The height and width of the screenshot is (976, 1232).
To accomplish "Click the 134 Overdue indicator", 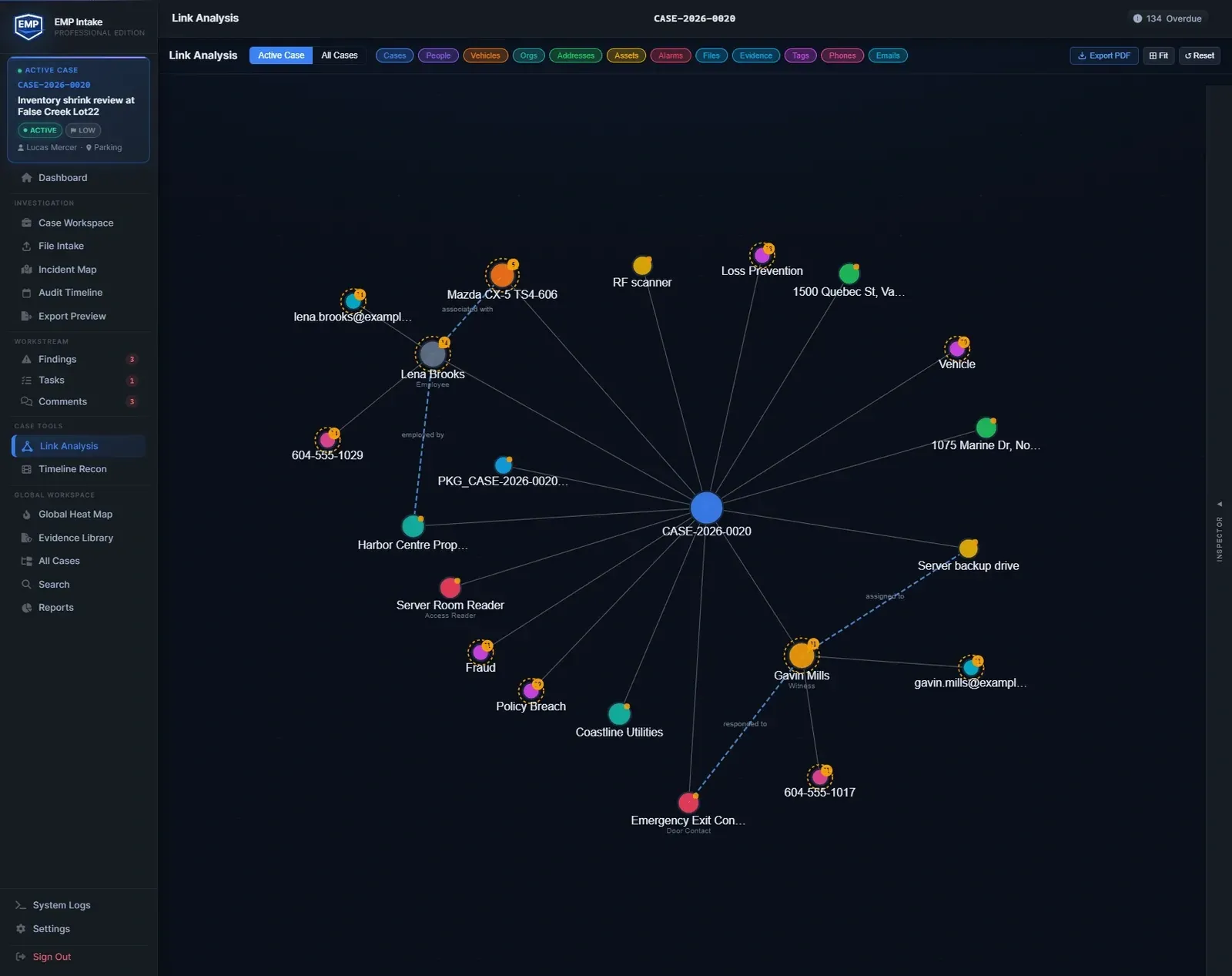I will (x=1167, y=18).
